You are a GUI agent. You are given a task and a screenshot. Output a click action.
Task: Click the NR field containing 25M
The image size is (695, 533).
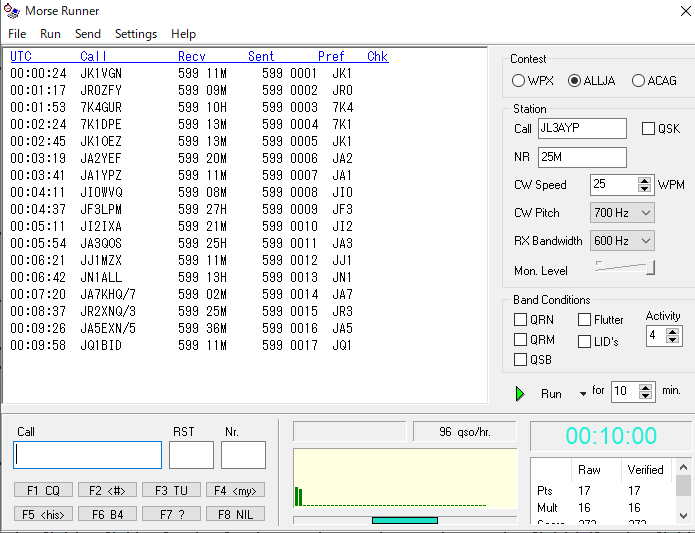point(582,157)
